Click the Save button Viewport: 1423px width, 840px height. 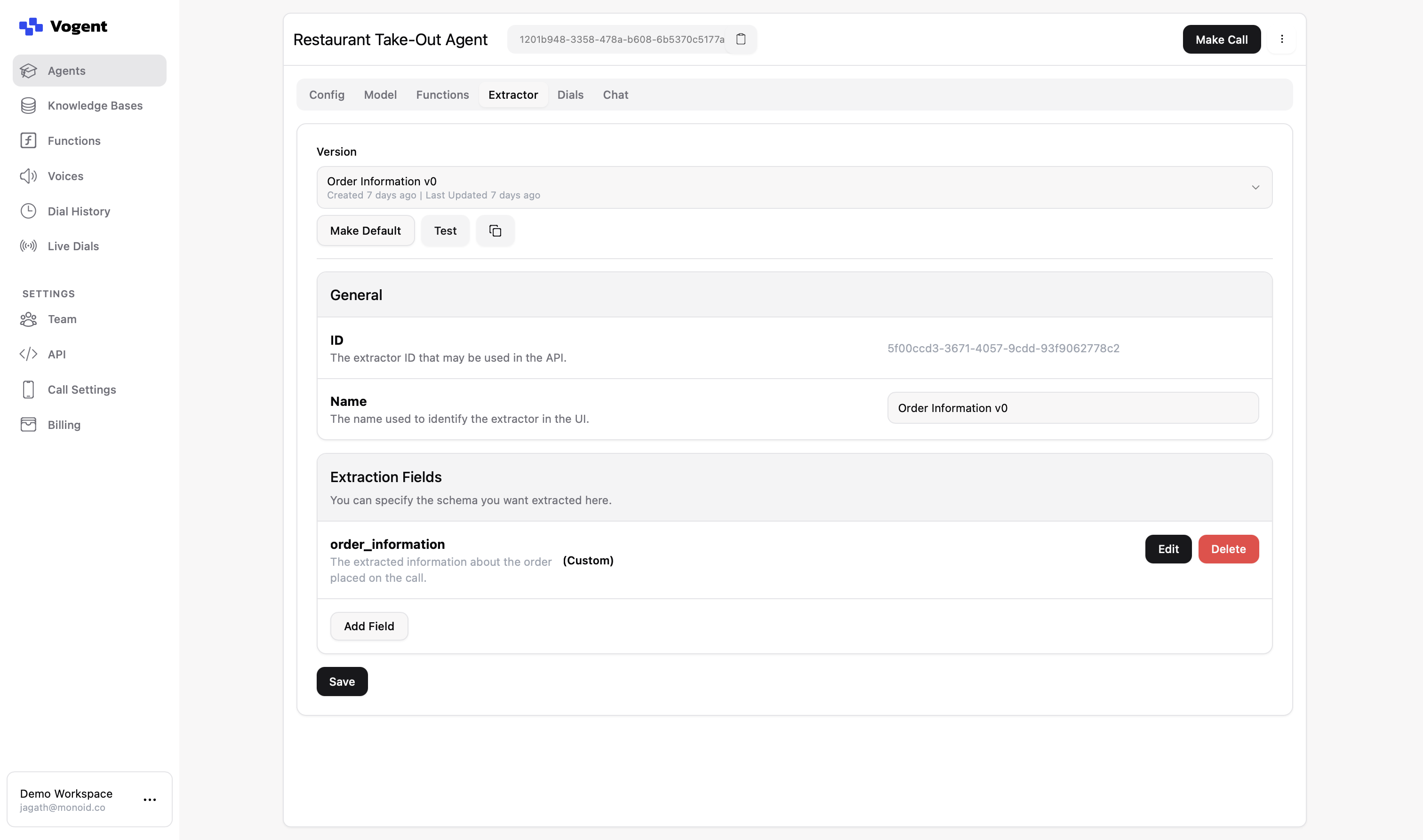(342, 682)
